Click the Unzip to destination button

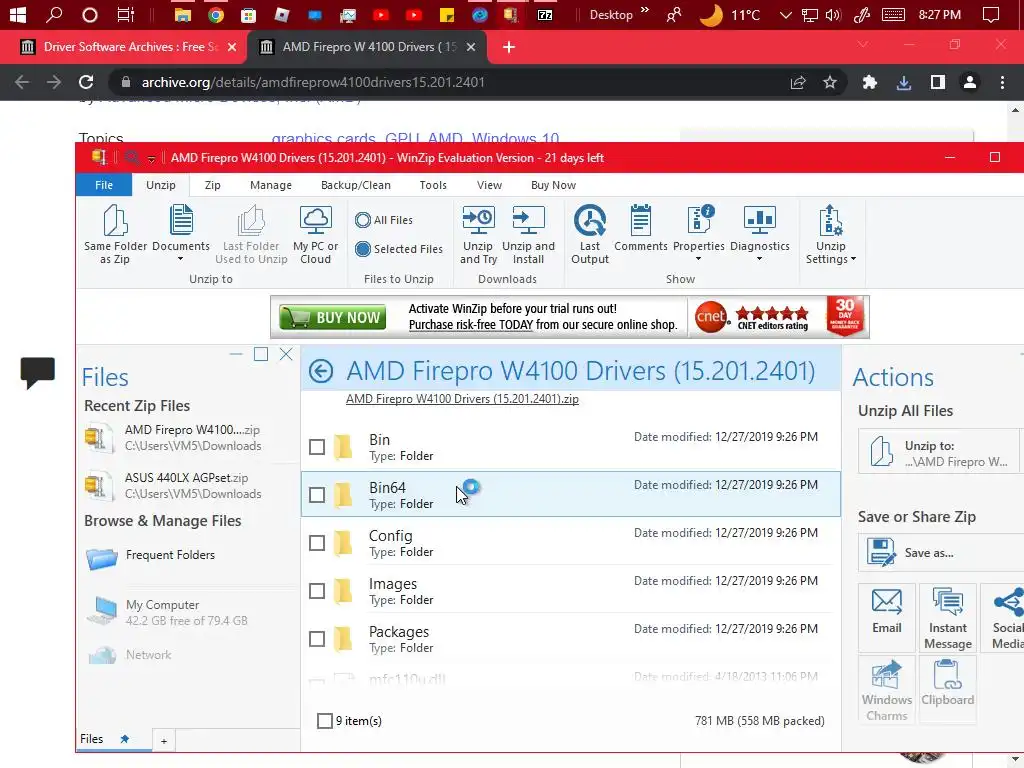[x=938, y=452]
